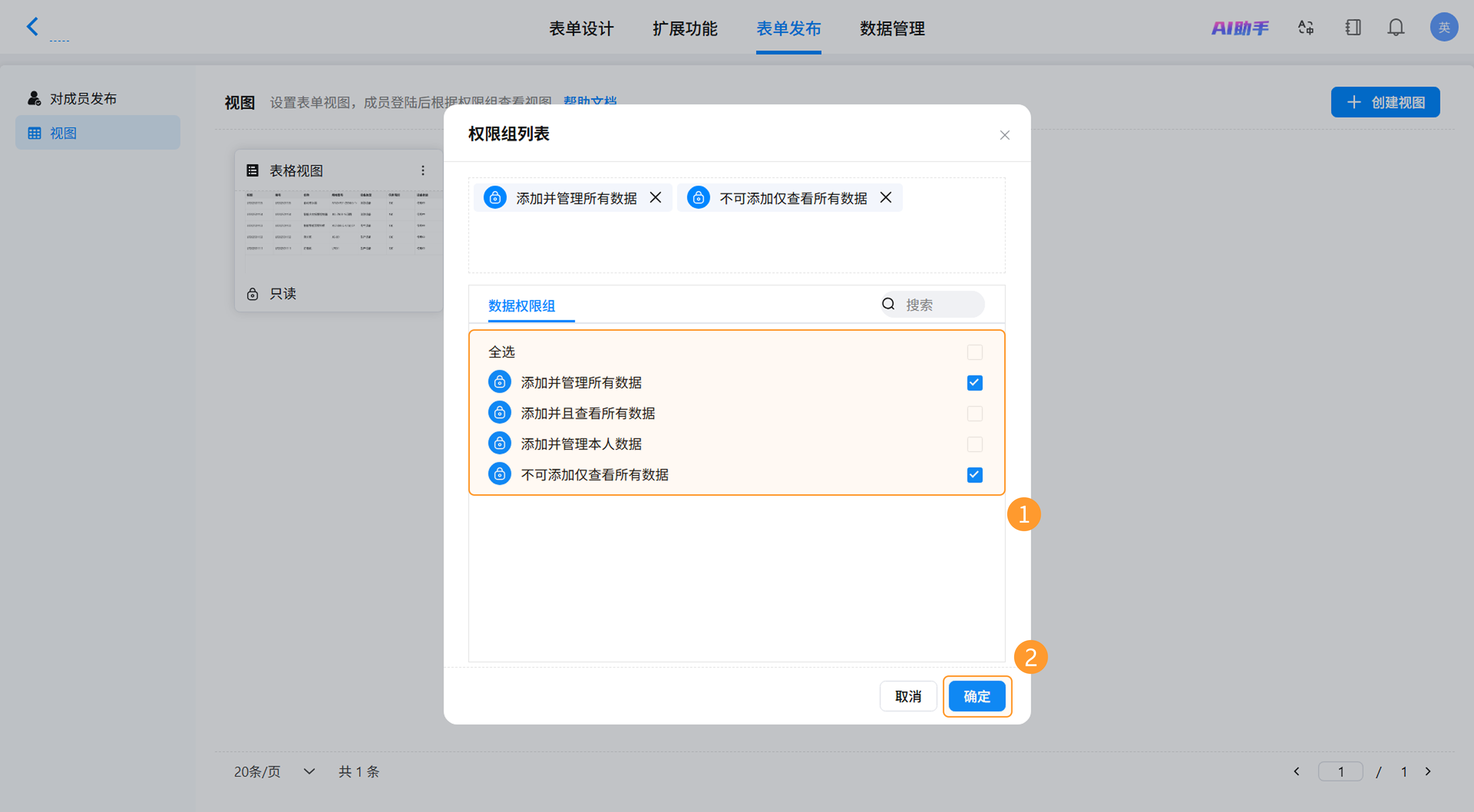Viewport: 1474px width, 812px height.
Task: Check 添加并且查看所有数据 permission group
Action: (975, 413)
